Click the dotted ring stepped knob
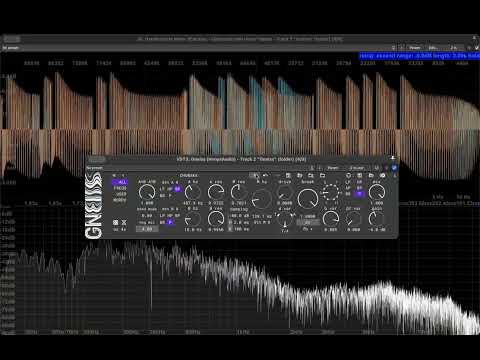 (331, 192)
